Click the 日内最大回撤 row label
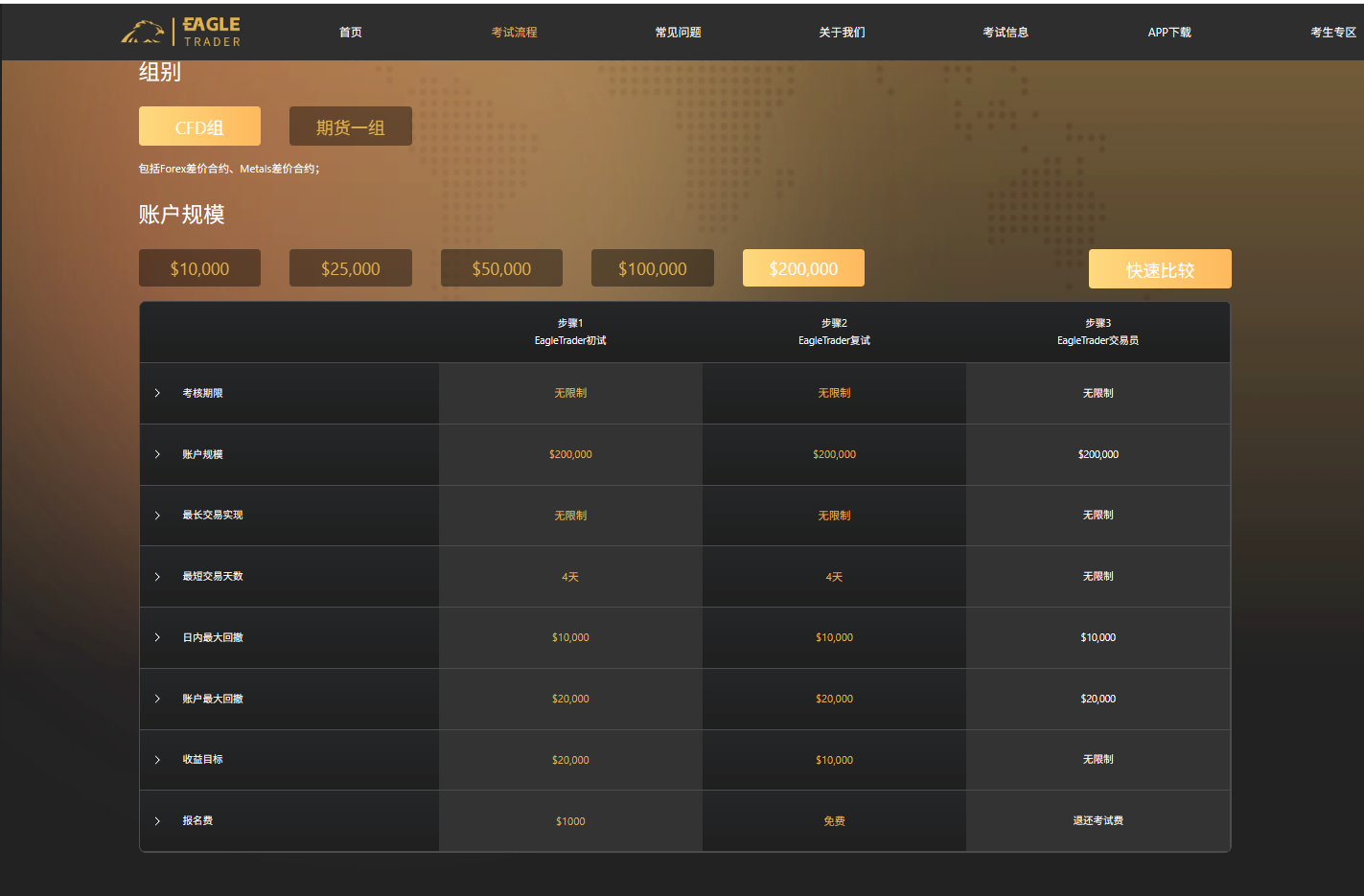 coord(213,637)
